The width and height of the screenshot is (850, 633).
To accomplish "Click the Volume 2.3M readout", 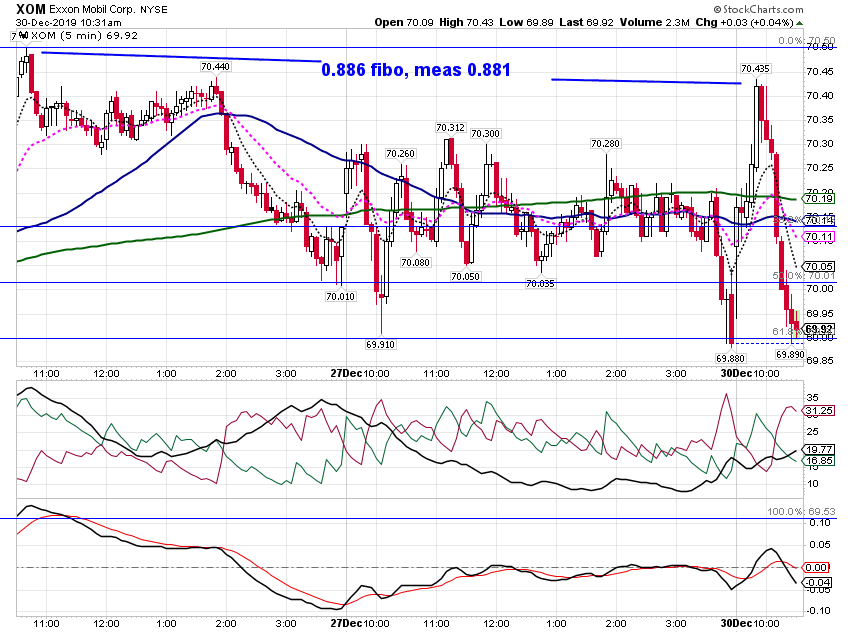I will 654,22.
